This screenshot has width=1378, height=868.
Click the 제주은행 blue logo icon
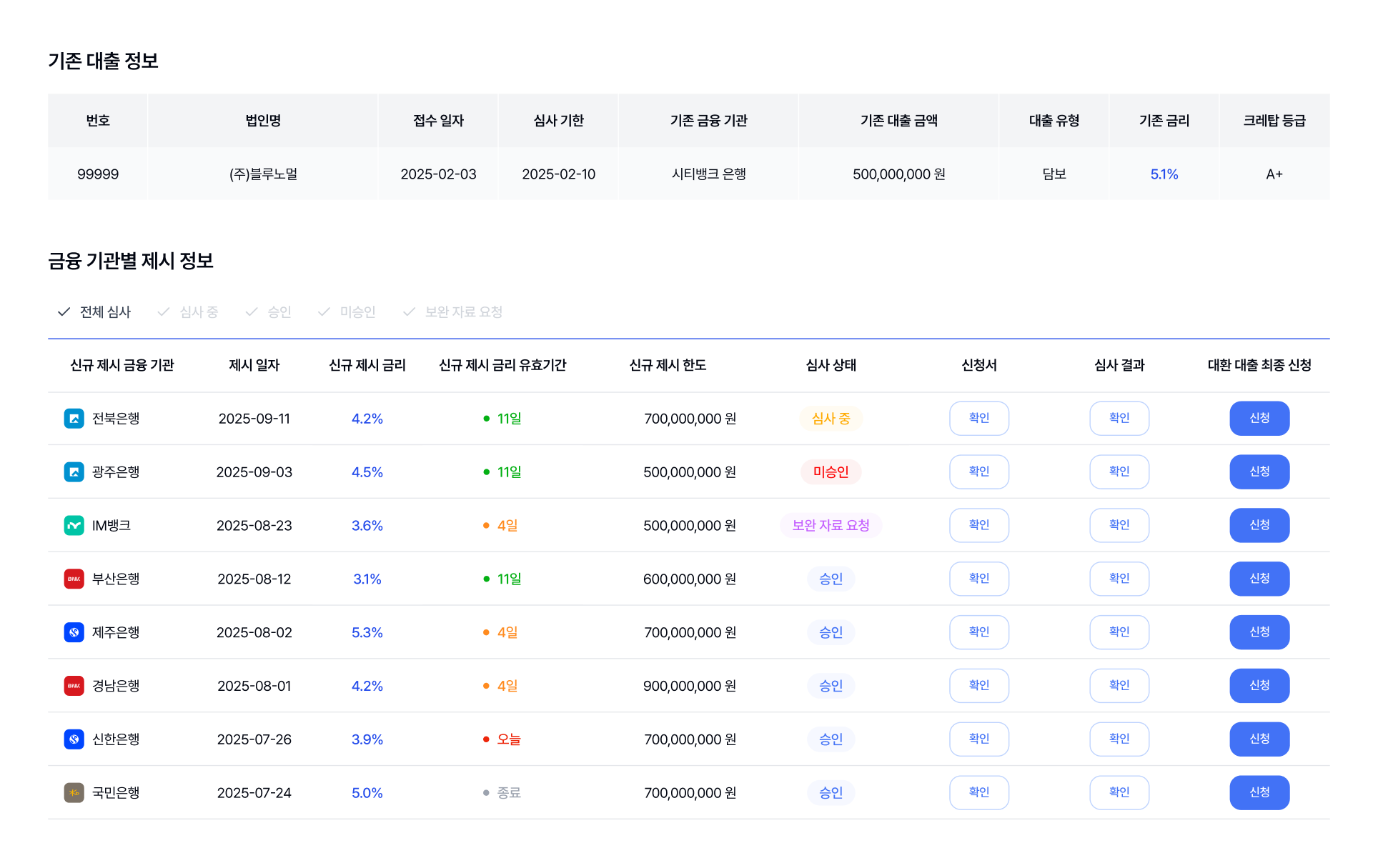point(74,632)
